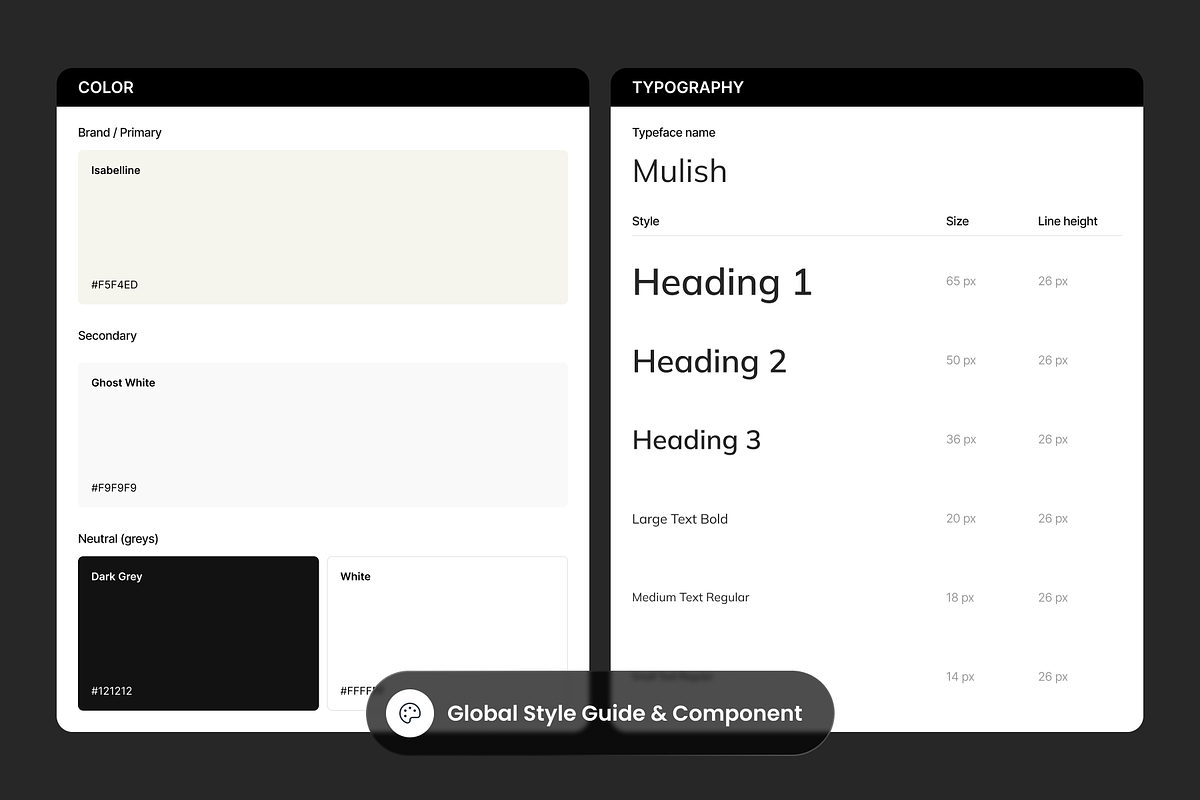Click the Mulish typeface name
Viewport: 1200px width, 800px height.
679,171
